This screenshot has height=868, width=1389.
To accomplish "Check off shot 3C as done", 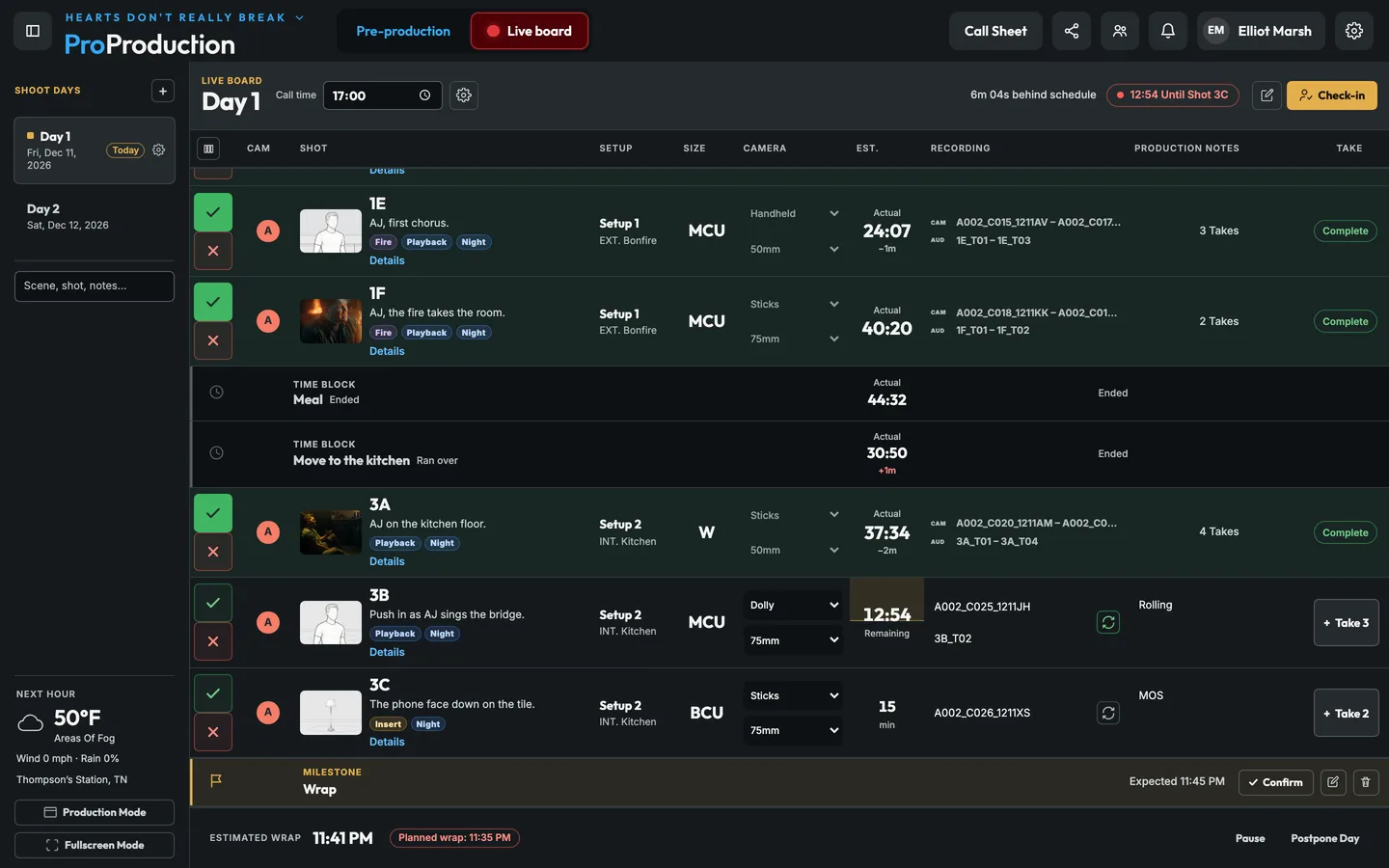I will point(213,693).
